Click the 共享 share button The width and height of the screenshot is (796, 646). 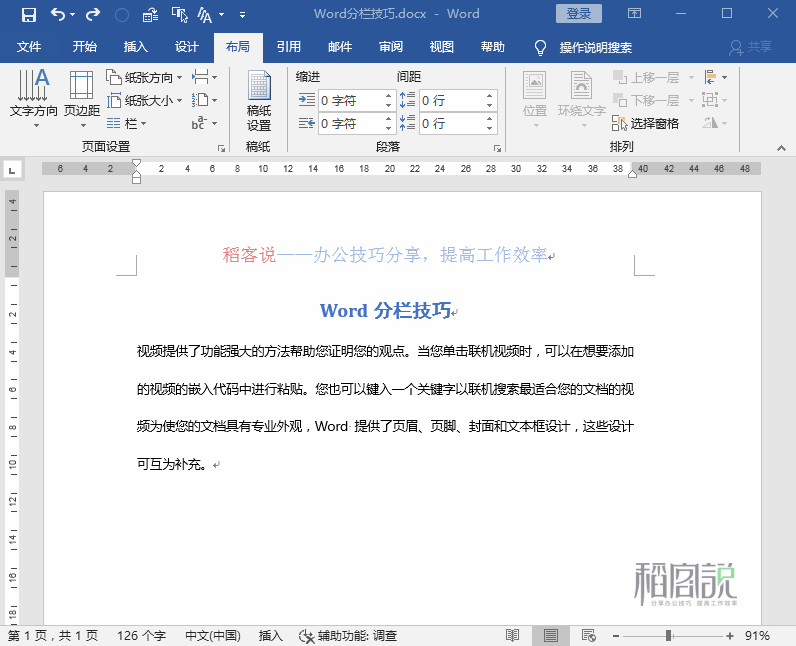point(750,47)
